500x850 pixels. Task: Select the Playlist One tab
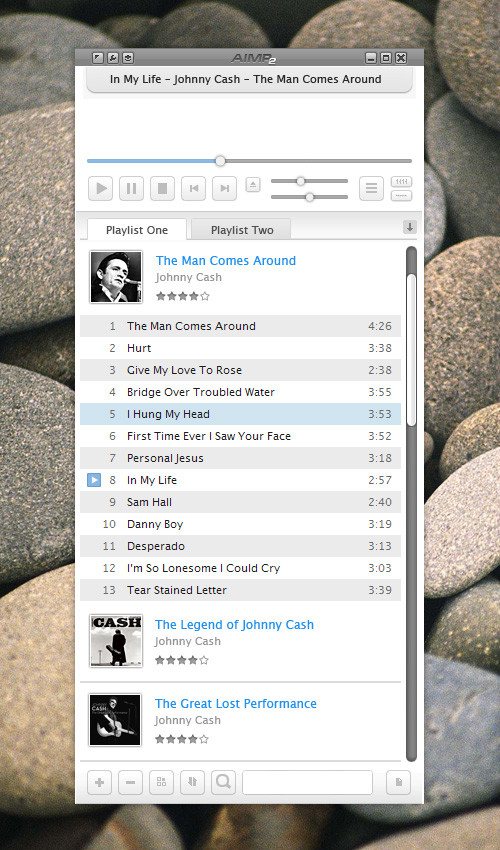point(137,230)
